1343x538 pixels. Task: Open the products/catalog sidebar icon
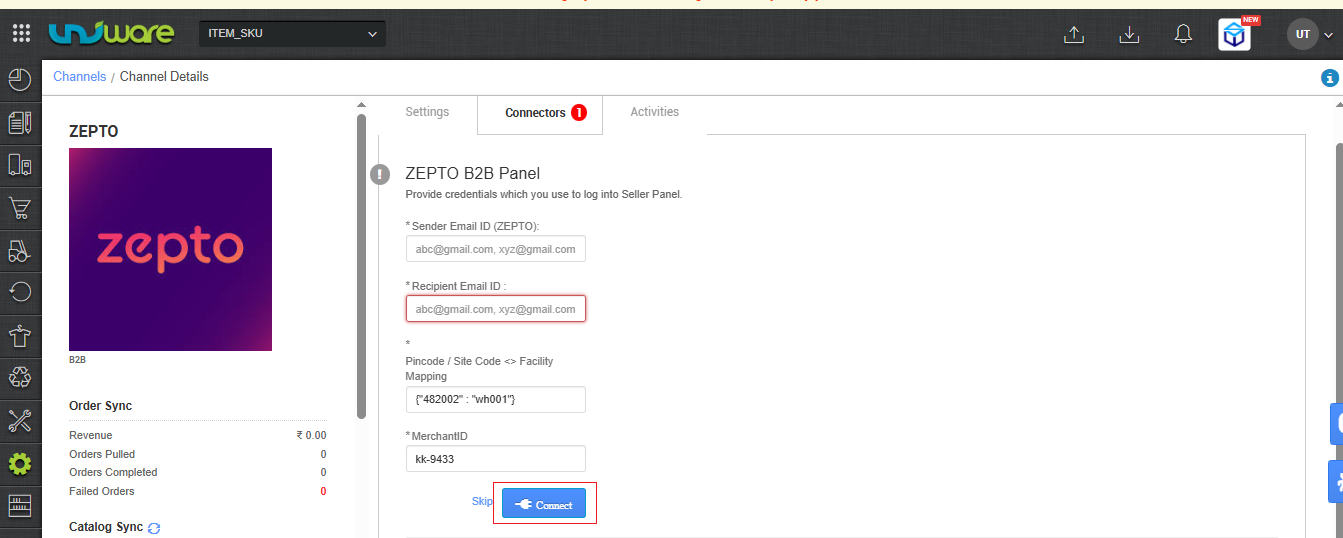(20, 165)
